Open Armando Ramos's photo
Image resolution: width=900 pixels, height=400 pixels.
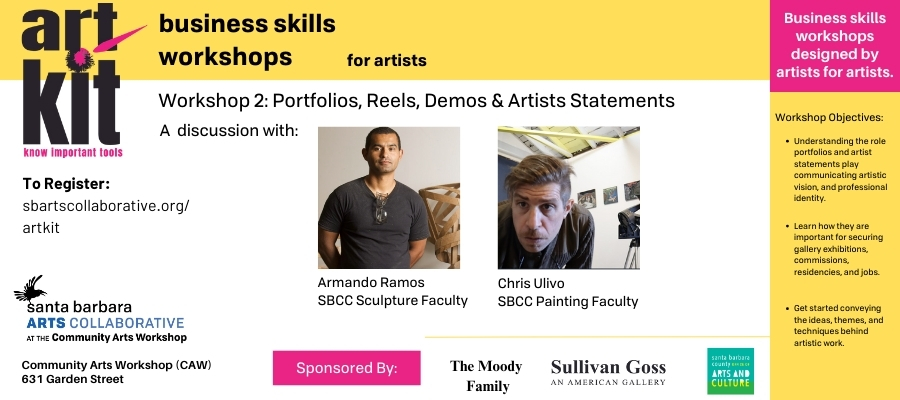pyautogui.click(x=388, y=198)
